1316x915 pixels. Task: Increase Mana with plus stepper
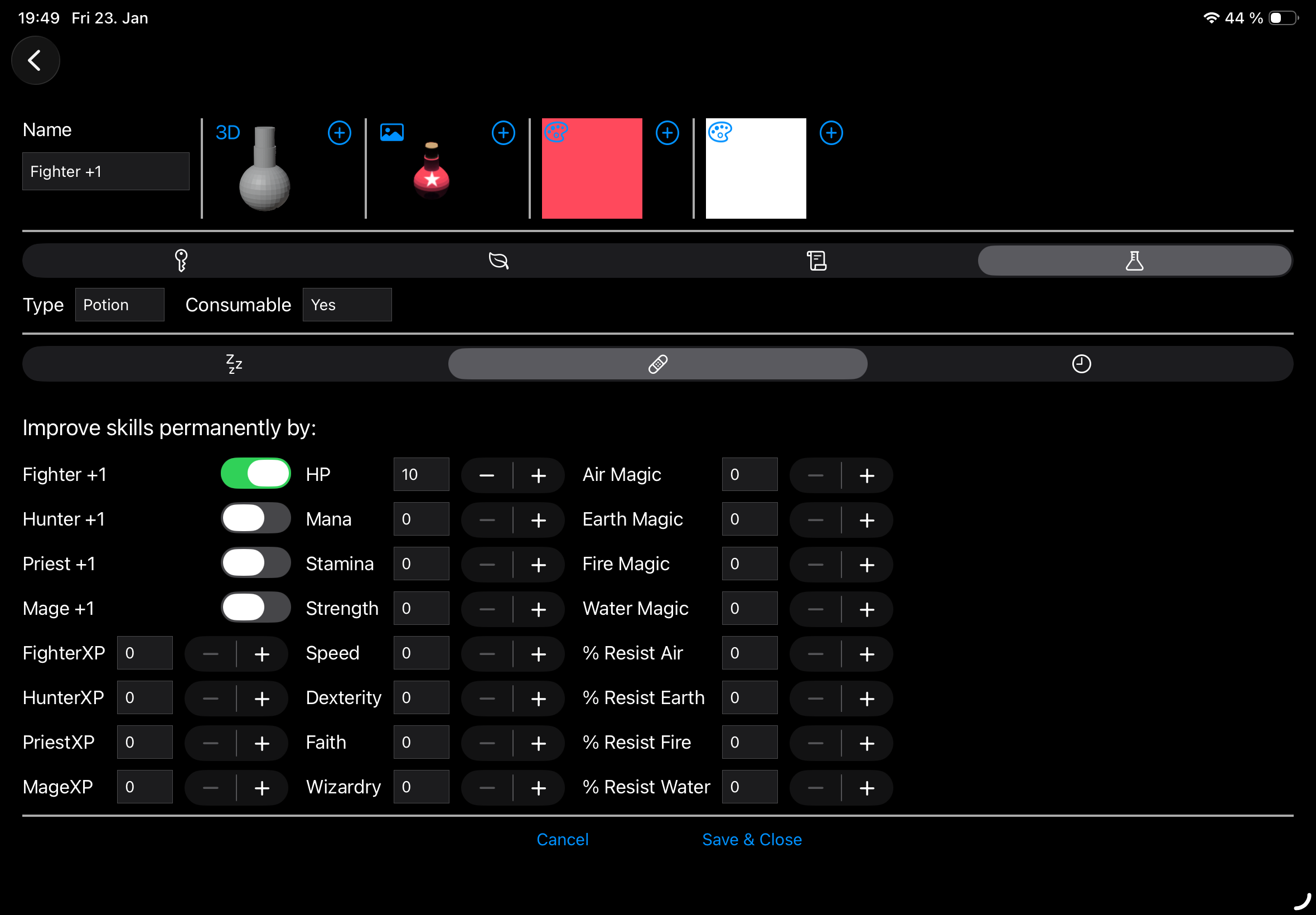[x=539, y=520]
